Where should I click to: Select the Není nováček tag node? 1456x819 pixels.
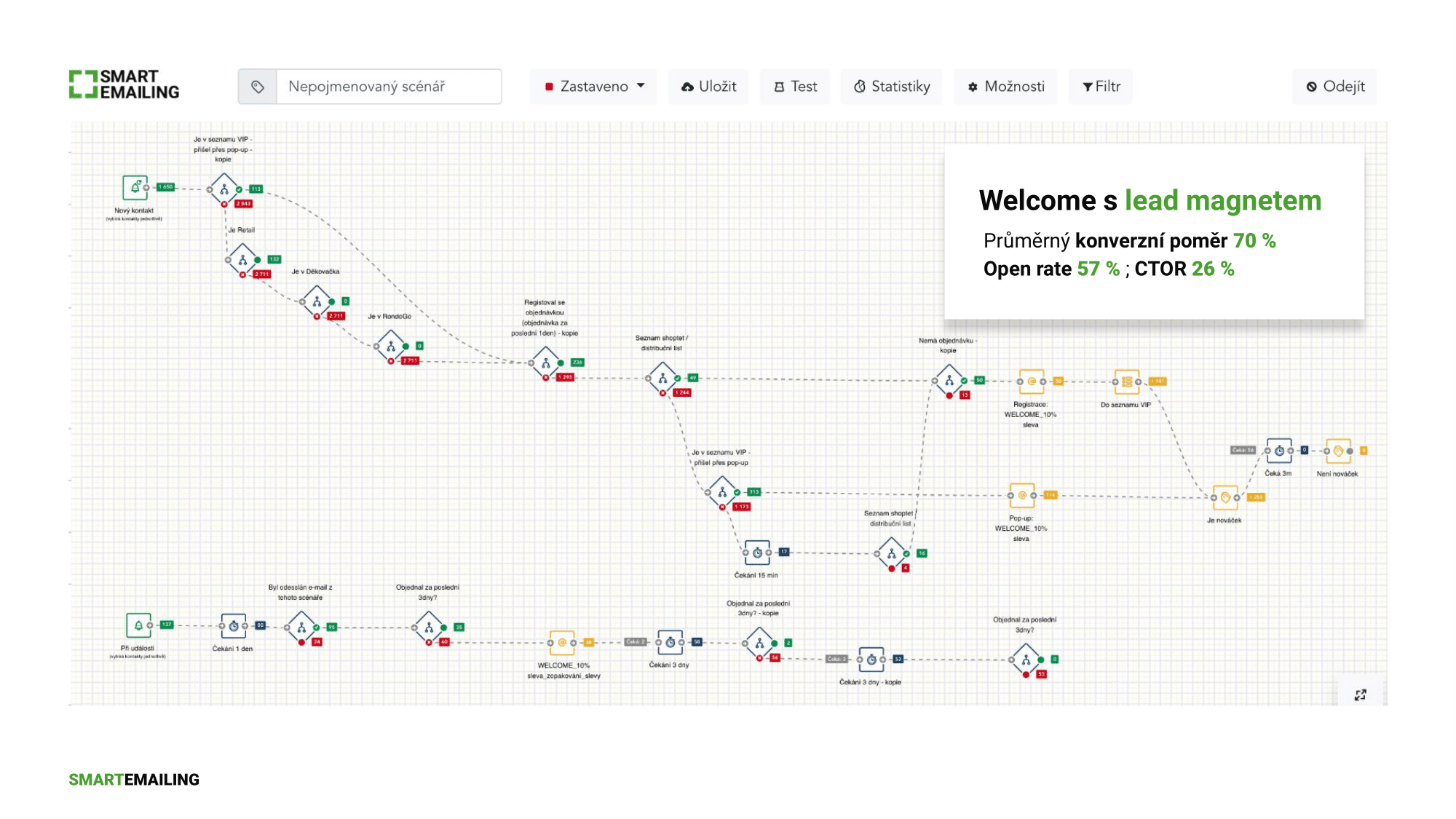(x=1338, y=451)
